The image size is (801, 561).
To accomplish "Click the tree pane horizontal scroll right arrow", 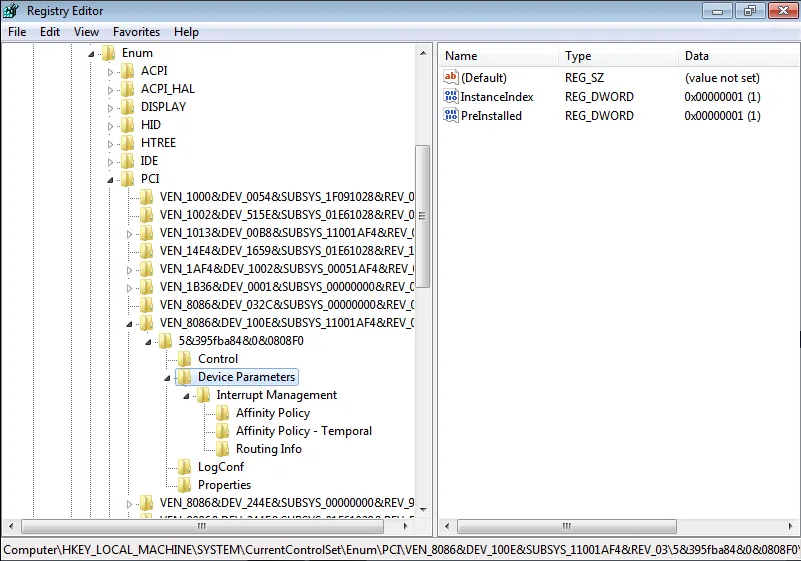I will (x=406, y=526).
